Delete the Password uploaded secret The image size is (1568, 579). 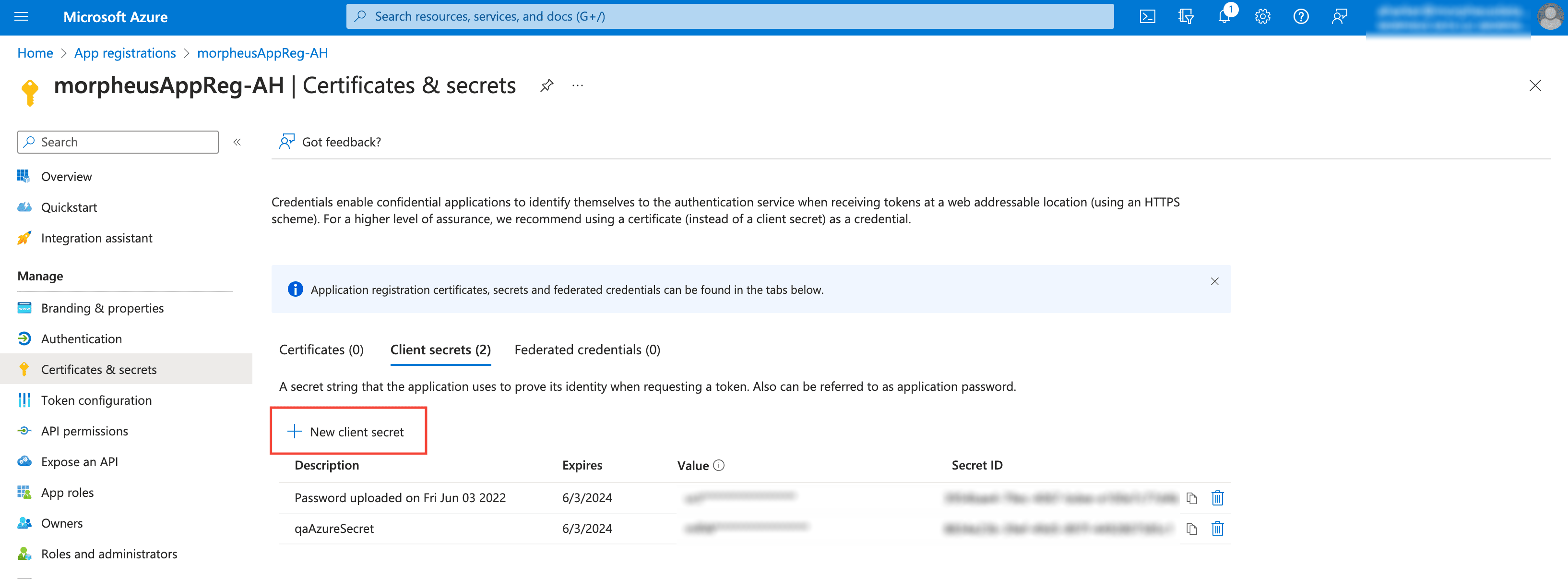click(x=1217, y=498)
